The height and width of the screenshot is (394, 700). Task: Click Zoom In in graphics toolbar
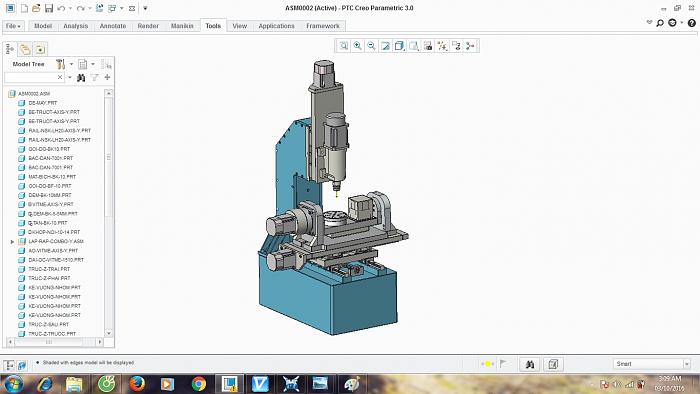(x=358, y=46)
